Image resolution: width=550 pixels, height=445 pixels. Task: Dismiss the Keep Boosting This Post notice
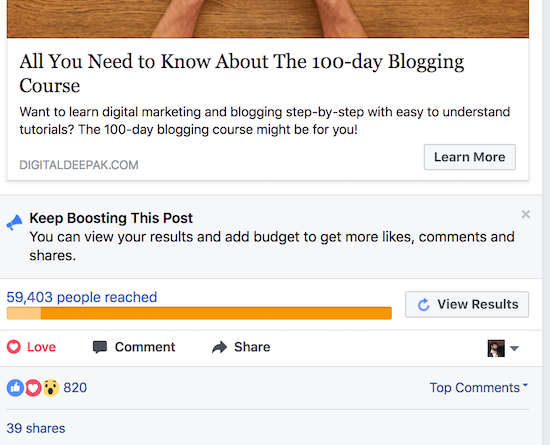(x=525, y=214)
